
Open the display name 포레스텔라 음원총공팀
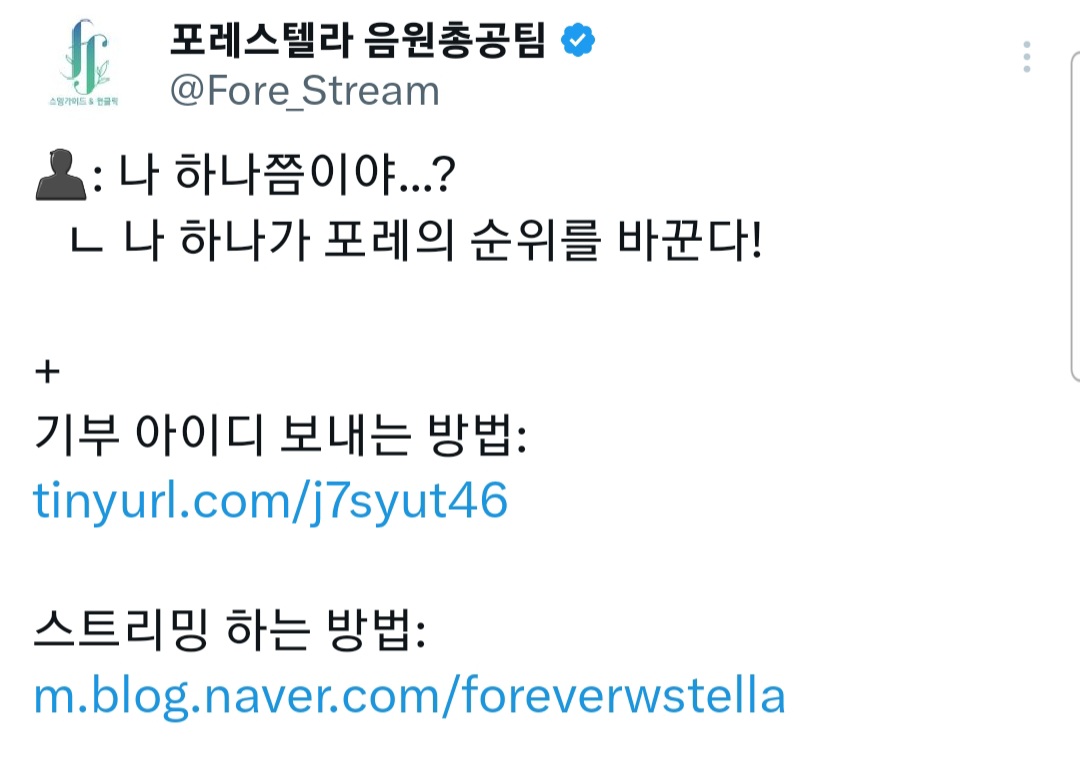pos(358,40)
